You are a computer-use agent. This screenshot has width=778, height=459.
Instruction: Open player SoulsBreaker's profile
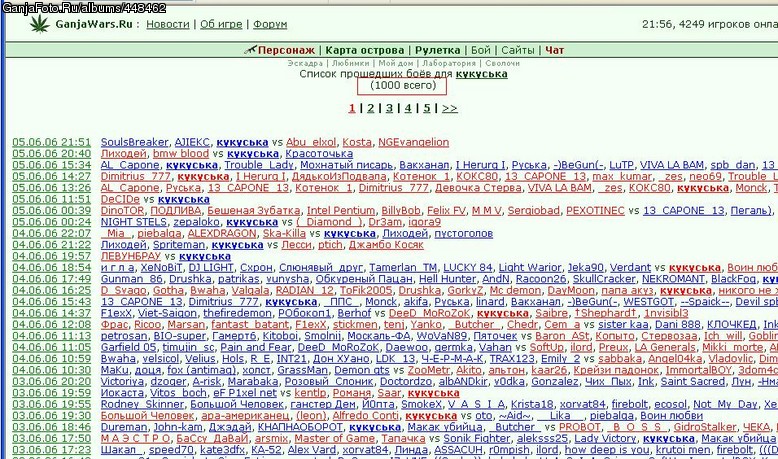[134, 142]
